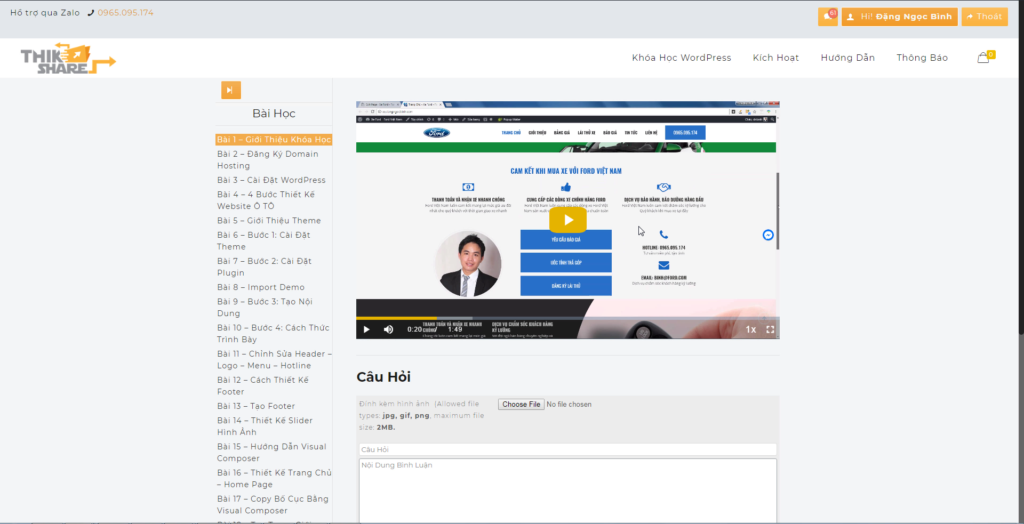Image resolution: width=1024 pixels, height=524 pixels.
Task: Click the Câu Hỏi title input field
Action: tap(568, 450)
